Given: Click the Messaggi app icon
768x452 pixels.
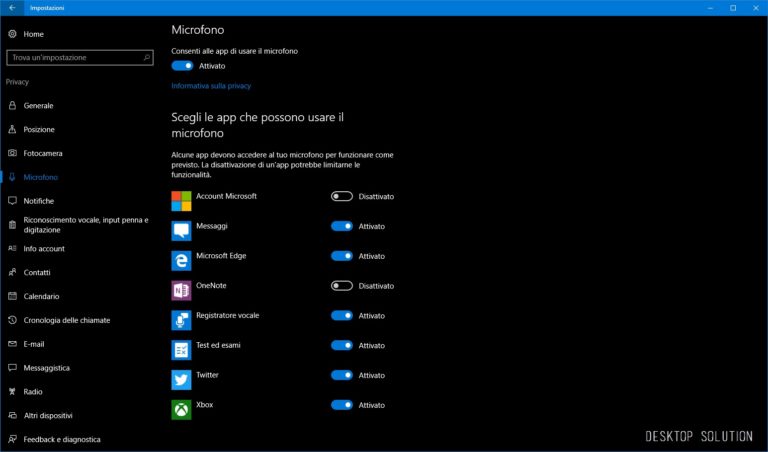Looking at the screenshot, I should pos(181,231).
